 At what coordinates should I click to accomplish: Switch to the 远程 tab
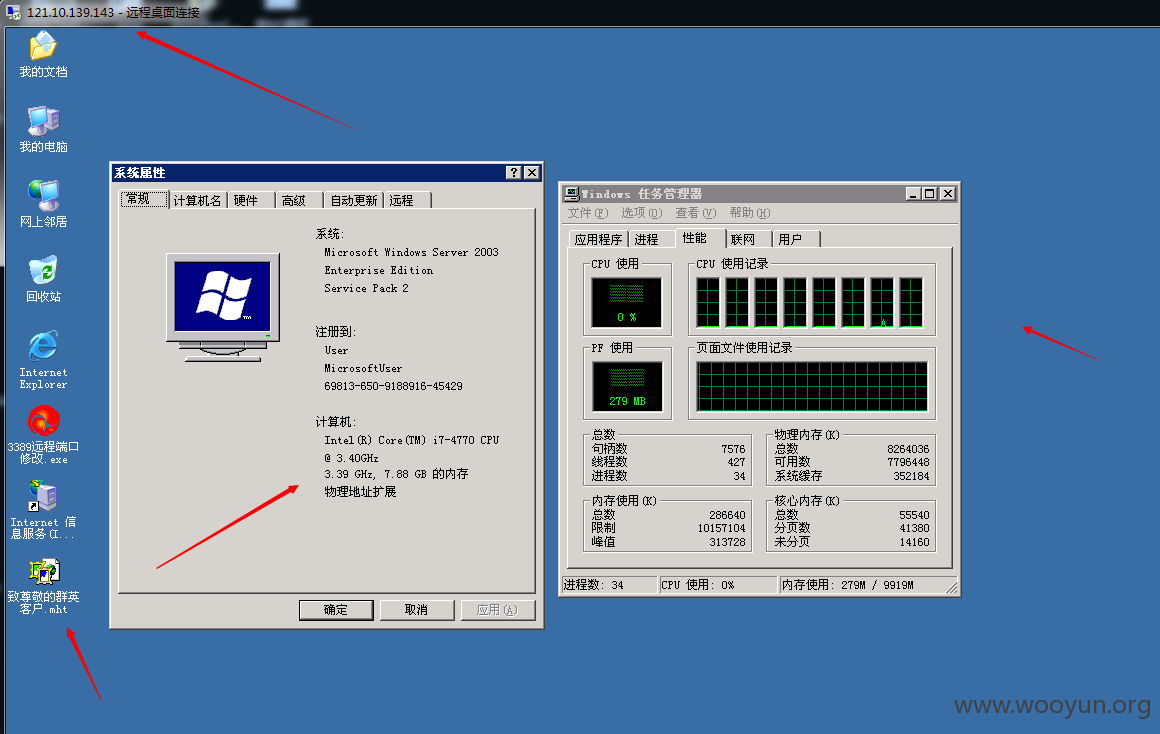coord(406,201)
